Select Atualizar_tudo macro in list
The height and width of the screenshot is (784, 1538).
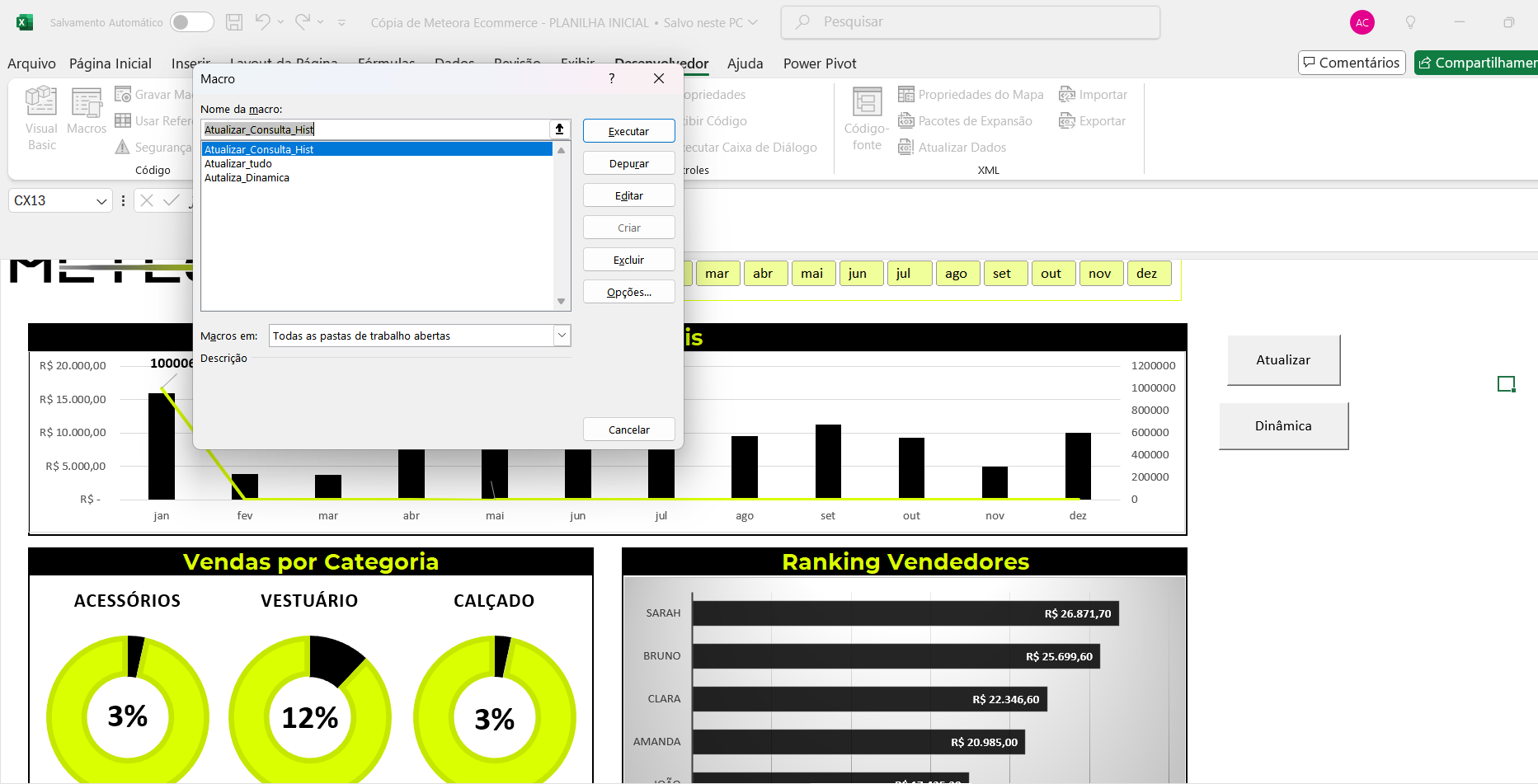pos(377,163)
